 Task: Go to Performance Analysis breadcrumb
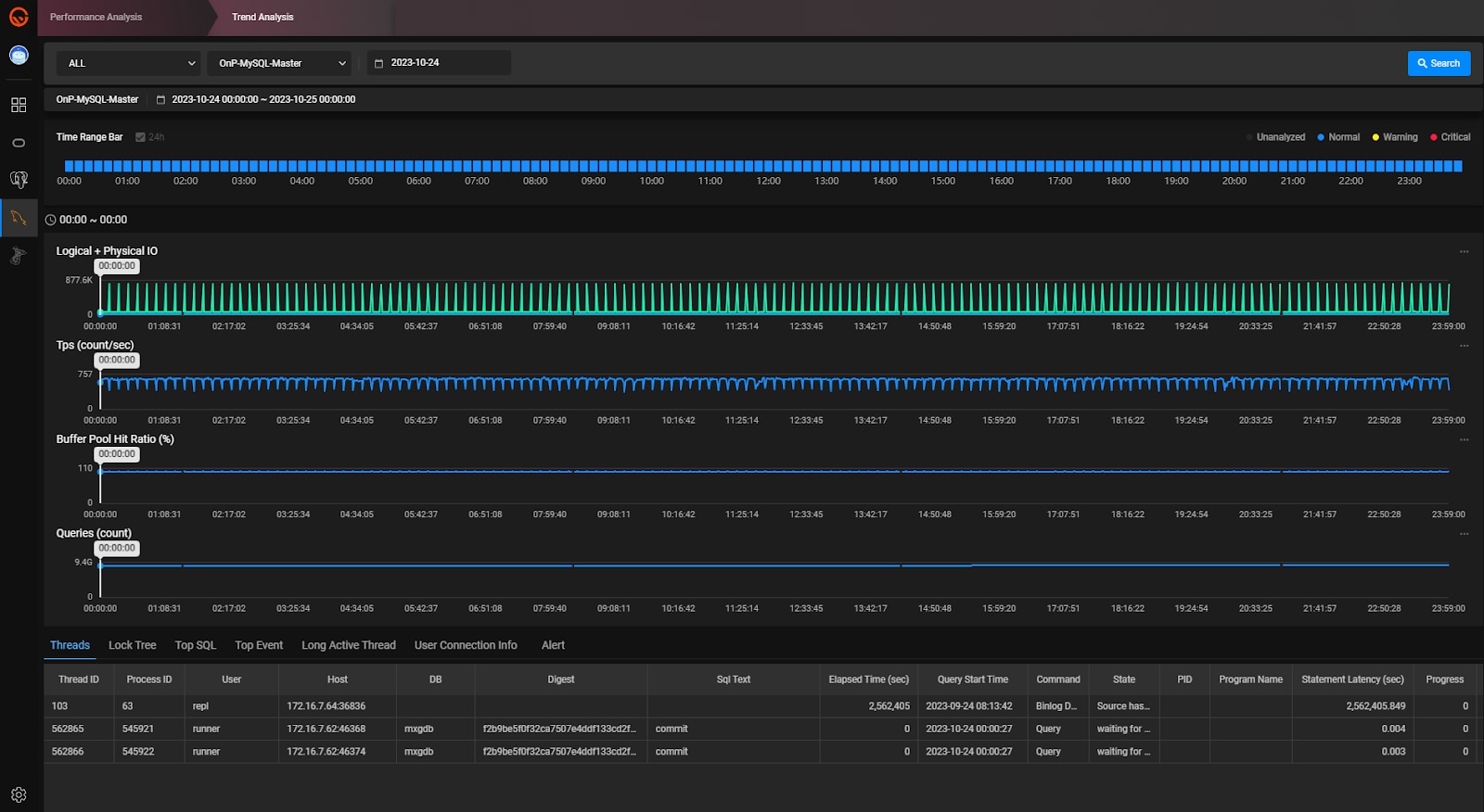coord(96,17)
